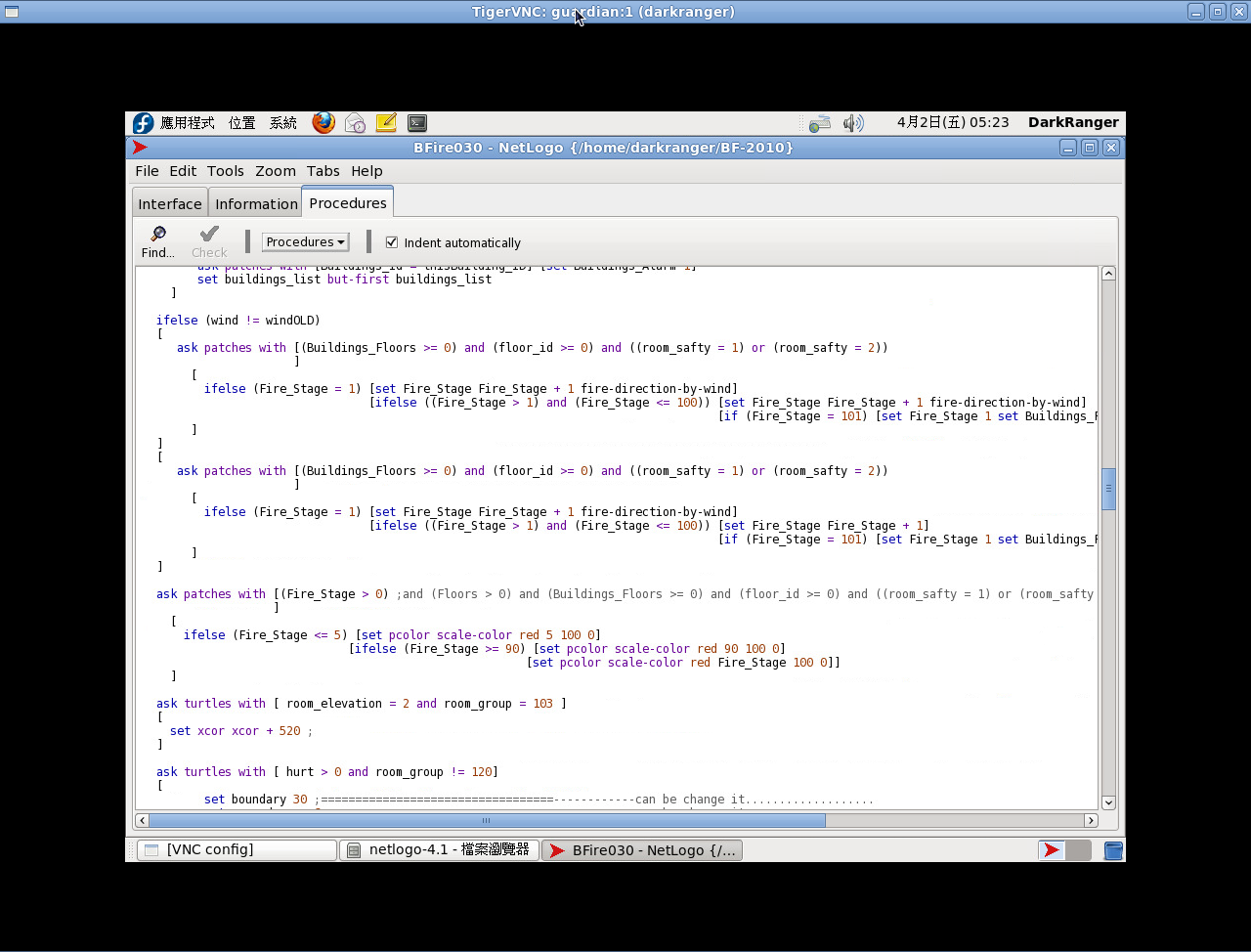Screen dimensions: 1251x952
Task: Uncheck the Indent automatically checkbox
Action: [x=391, y=242]
